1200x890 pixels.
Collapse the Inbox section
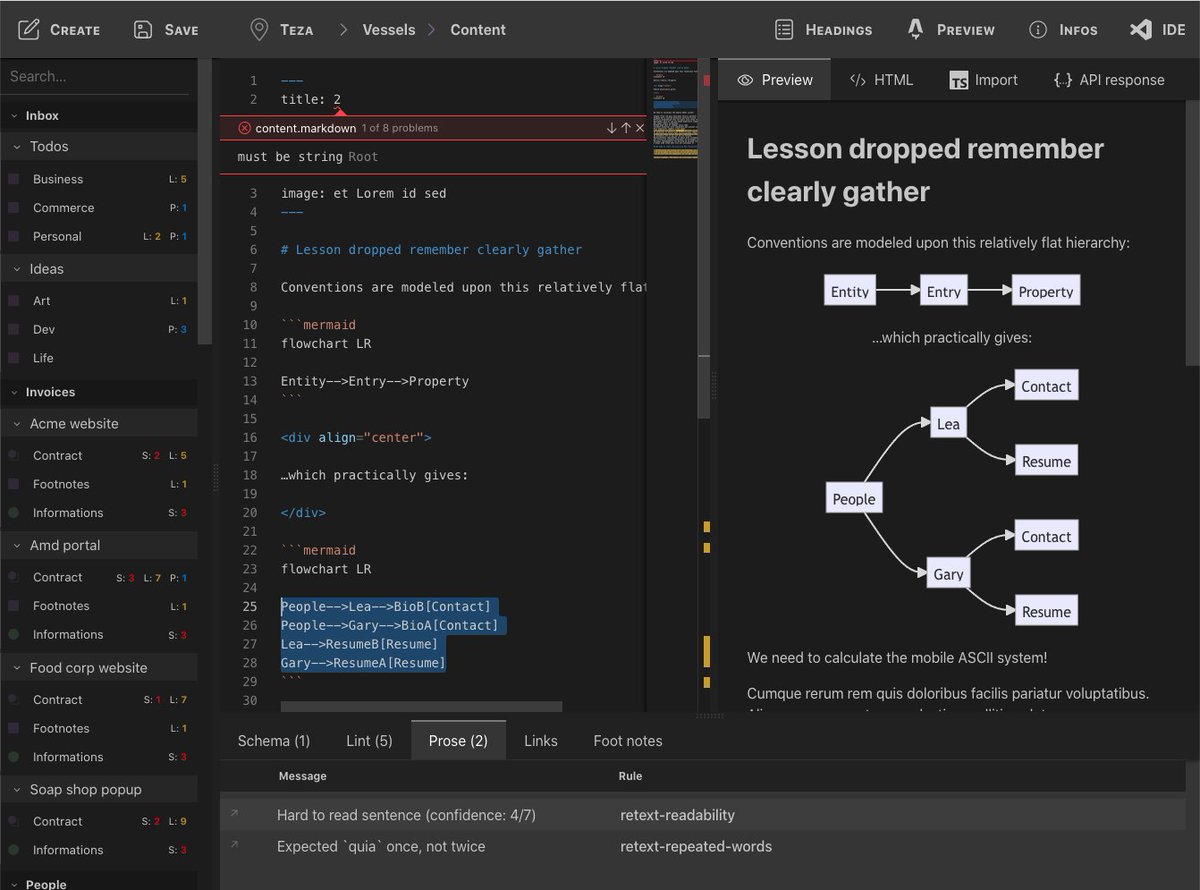[x=14, y=116]
